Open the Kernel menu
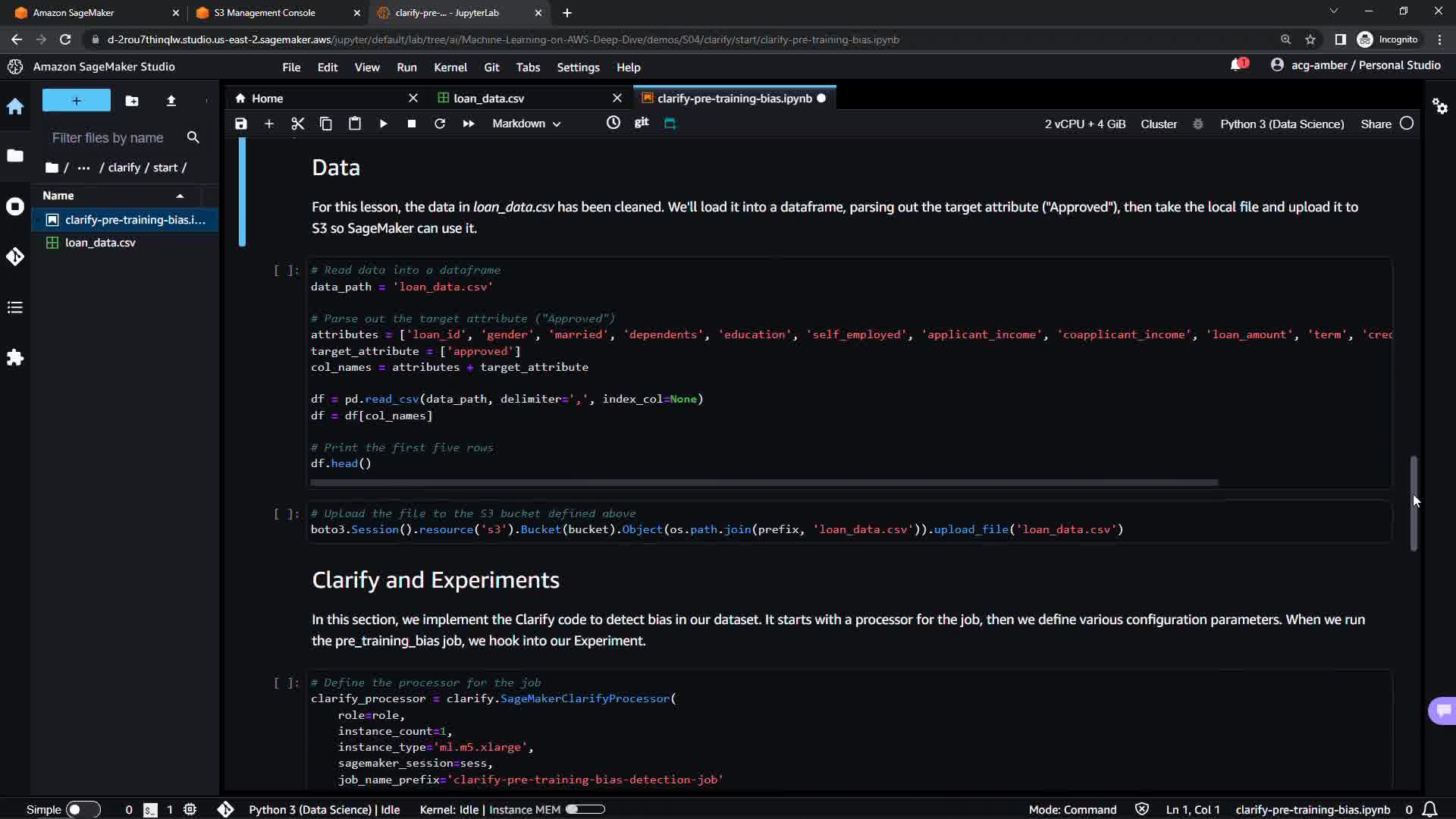This screenshot has height=819, width=1456. tap(450, 67)
